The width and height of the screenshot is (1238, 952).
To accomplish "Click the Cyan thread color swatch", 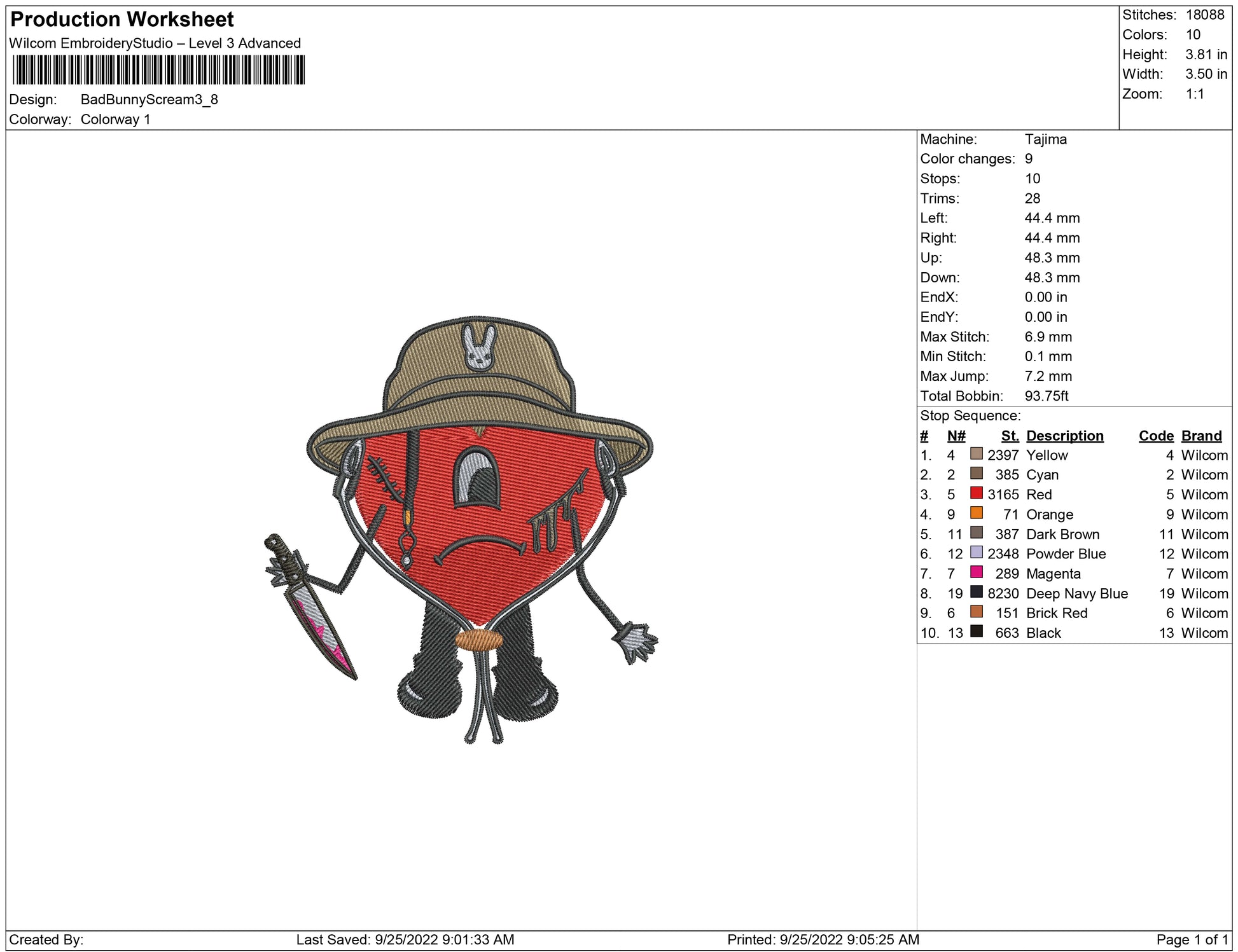I will tap(976, 473).
